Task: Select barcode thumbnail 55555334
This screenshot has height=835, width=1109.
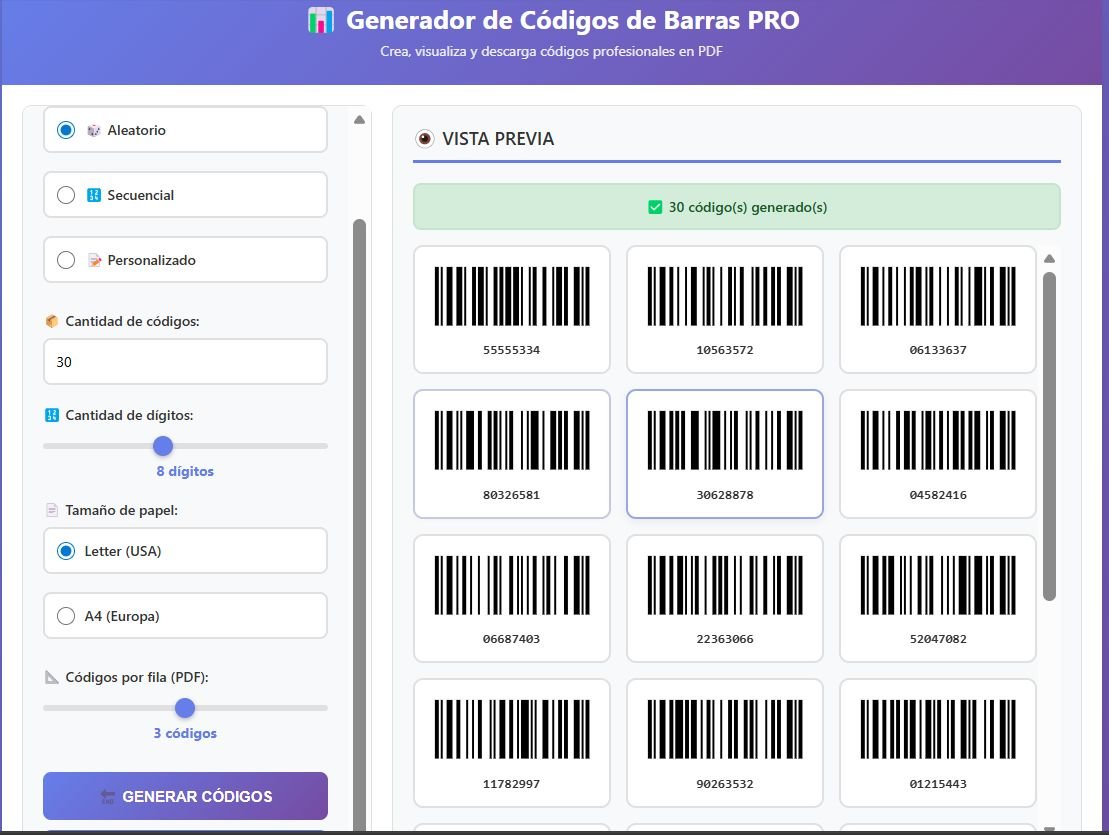Action: [511, 309]
